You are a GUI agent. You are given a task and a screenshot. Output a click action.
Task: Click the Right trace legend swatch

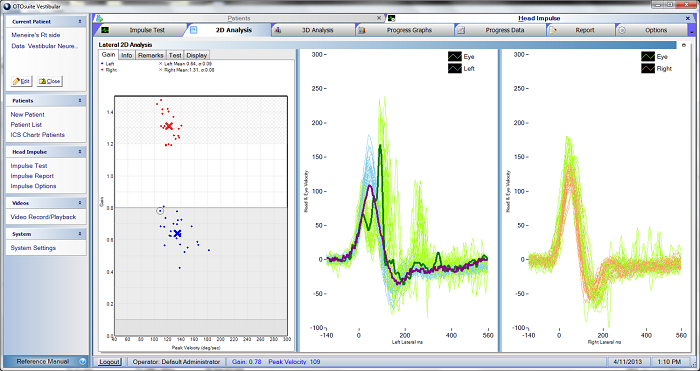pyautogui.click(x=648, y=69)
